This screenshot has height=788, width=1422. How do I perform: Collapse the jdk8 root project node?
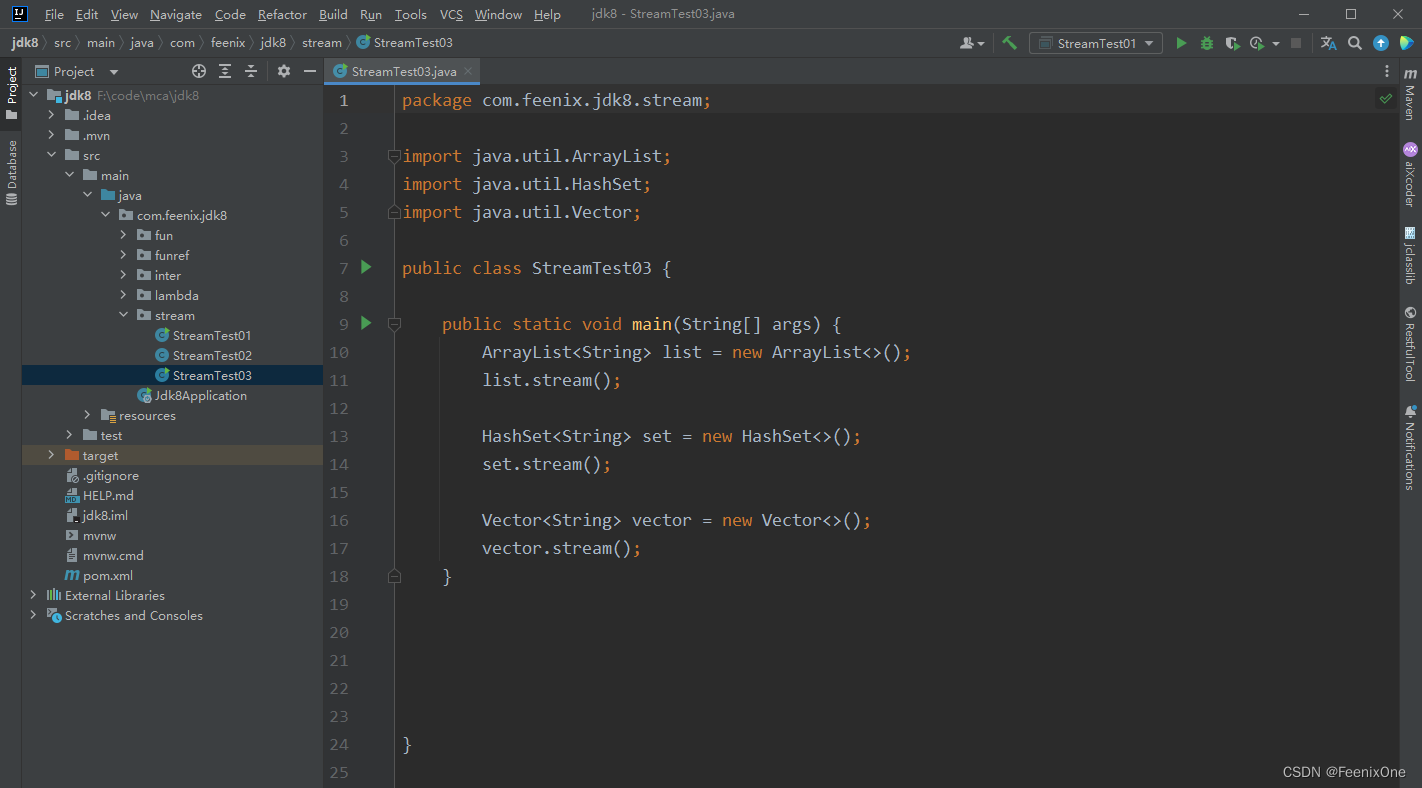coord(33,95)
